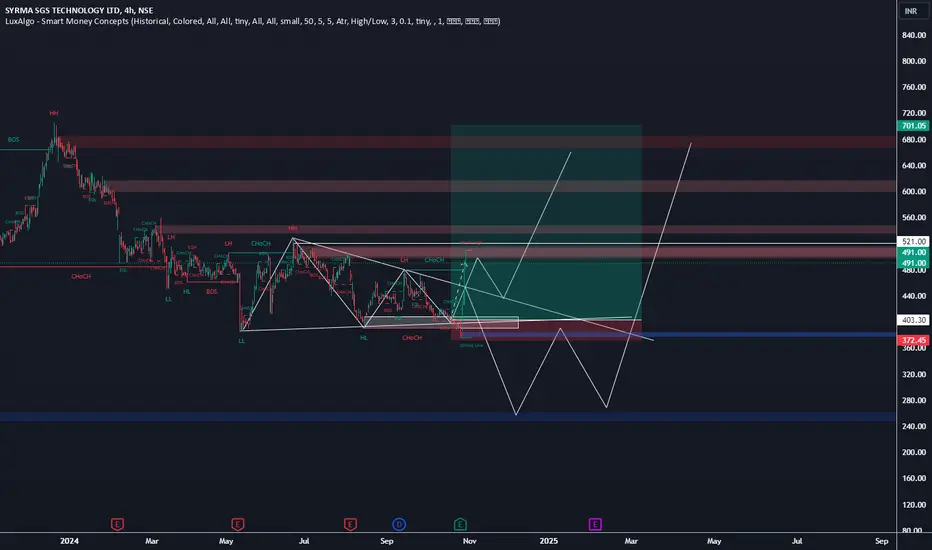Click the 840.00 price axis label
The image size is (932, 550).
coord(914,35)
